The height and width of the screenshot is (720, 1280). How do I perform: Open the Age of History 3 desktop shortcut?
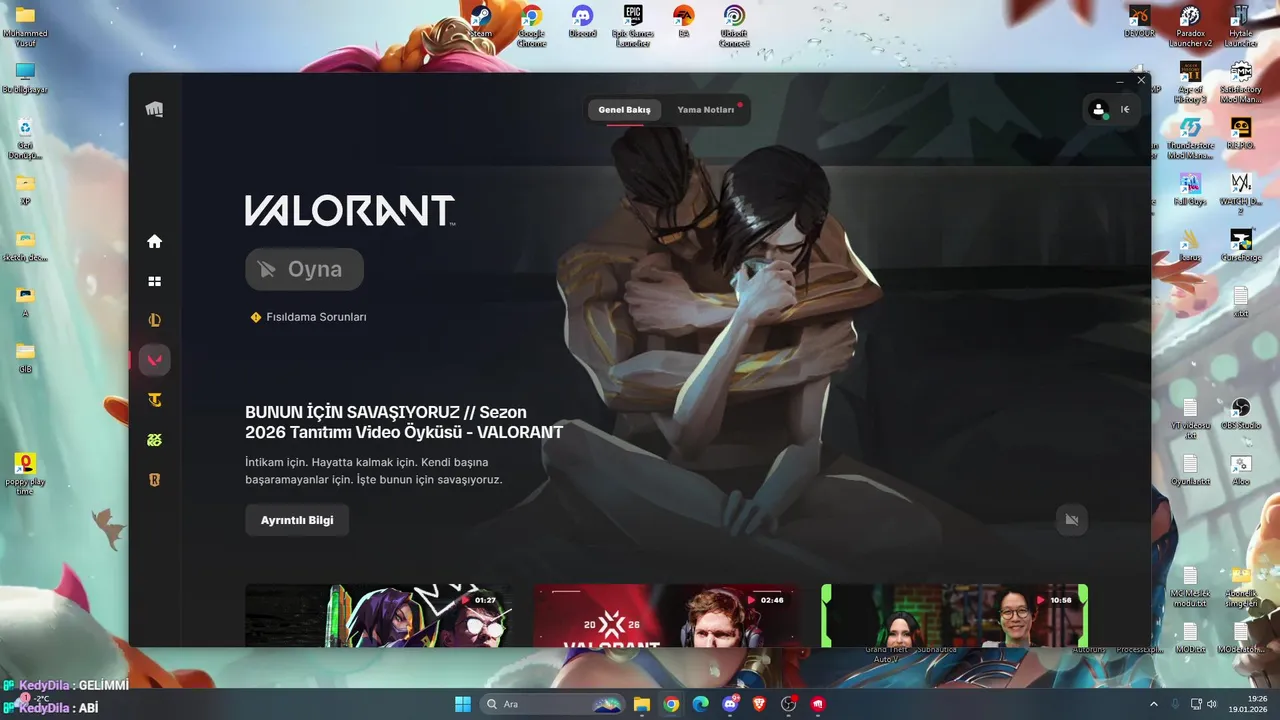click(x=1190, y=82)
